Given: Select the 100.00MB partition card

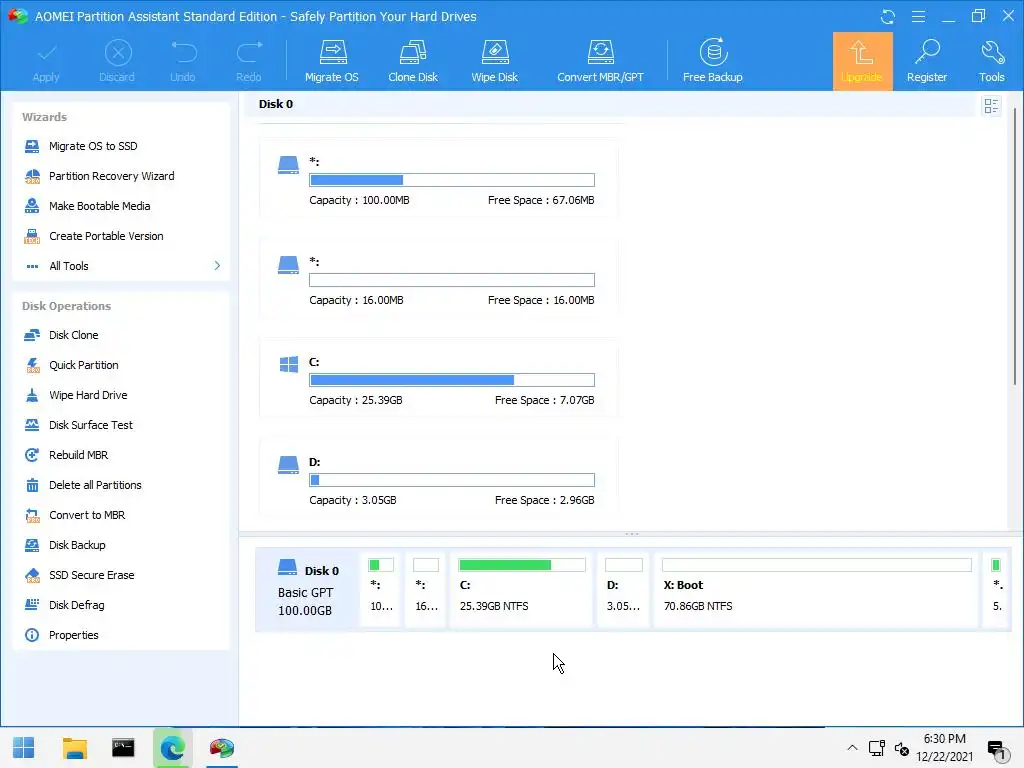Looking at the screenshot, I should pos(438,178).
